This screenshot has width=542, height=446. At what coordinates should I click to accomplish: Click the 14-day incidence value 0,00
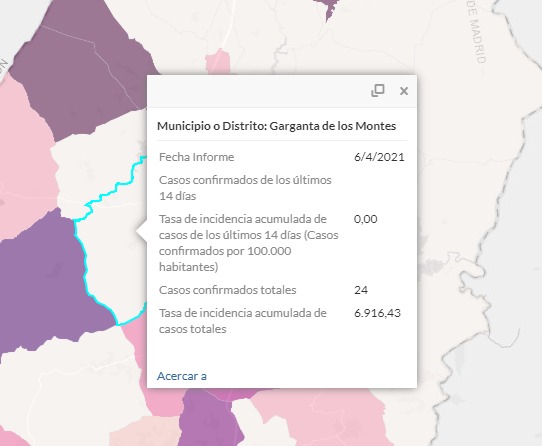[366, 219]
